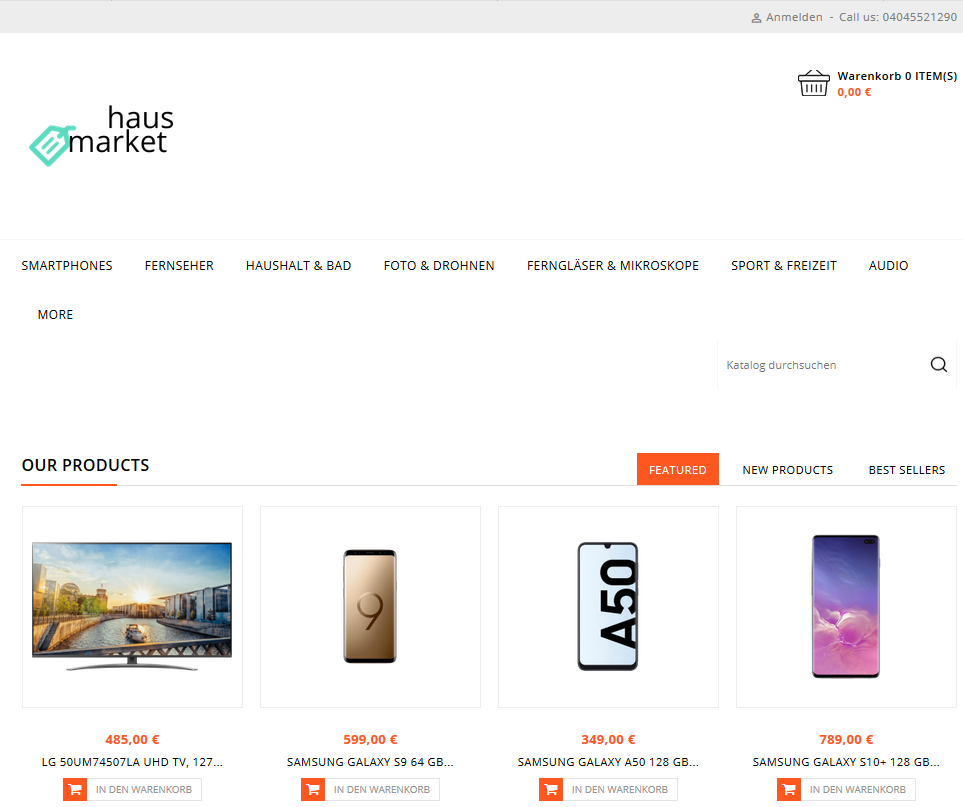Click the Anmelden sign-in link
Viewport: 963px width, 807px height.
(x=793, y=17)
